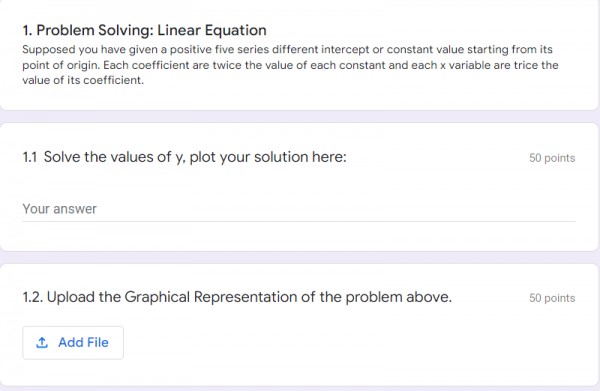Click the 1.1 question number
The width and height of the screenshot is (600, 391).
click(30, 157)
